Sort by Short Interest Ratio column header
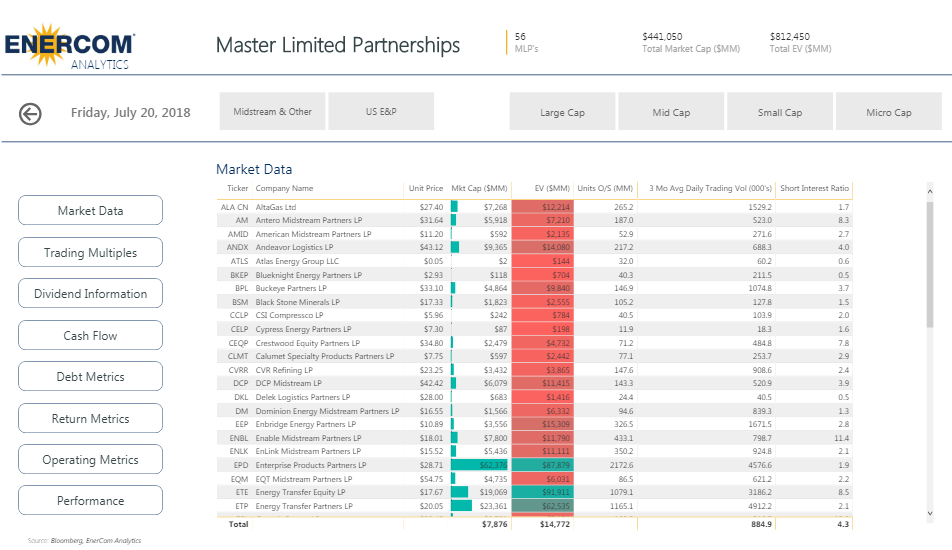 click(814, 188)
